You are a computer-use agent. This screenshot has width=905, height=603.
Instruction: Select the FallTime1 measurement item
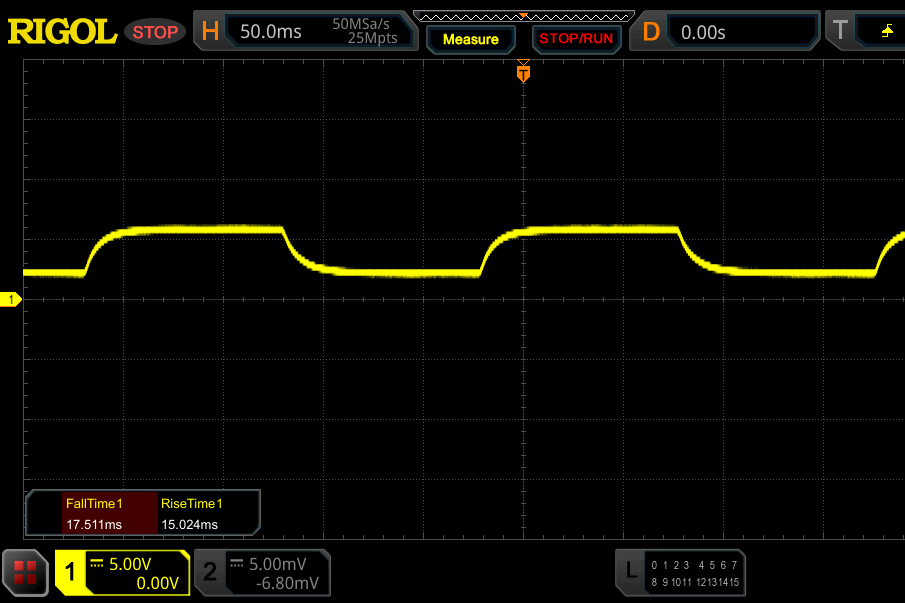(94, 504)
